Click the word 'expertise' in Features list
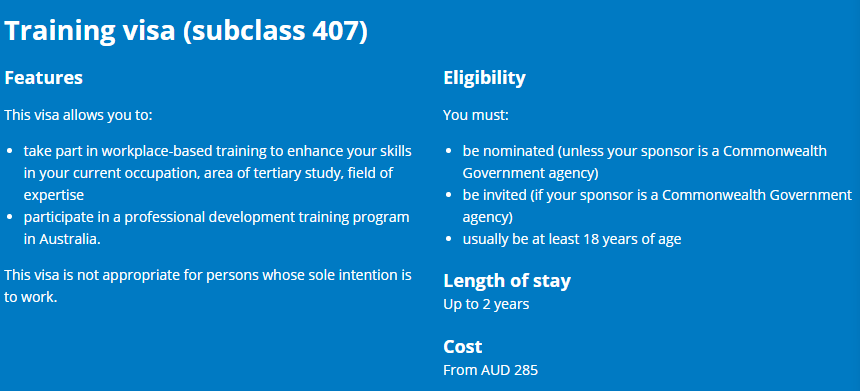The height and width of the screenshot is (391, 860). (54, 196)
